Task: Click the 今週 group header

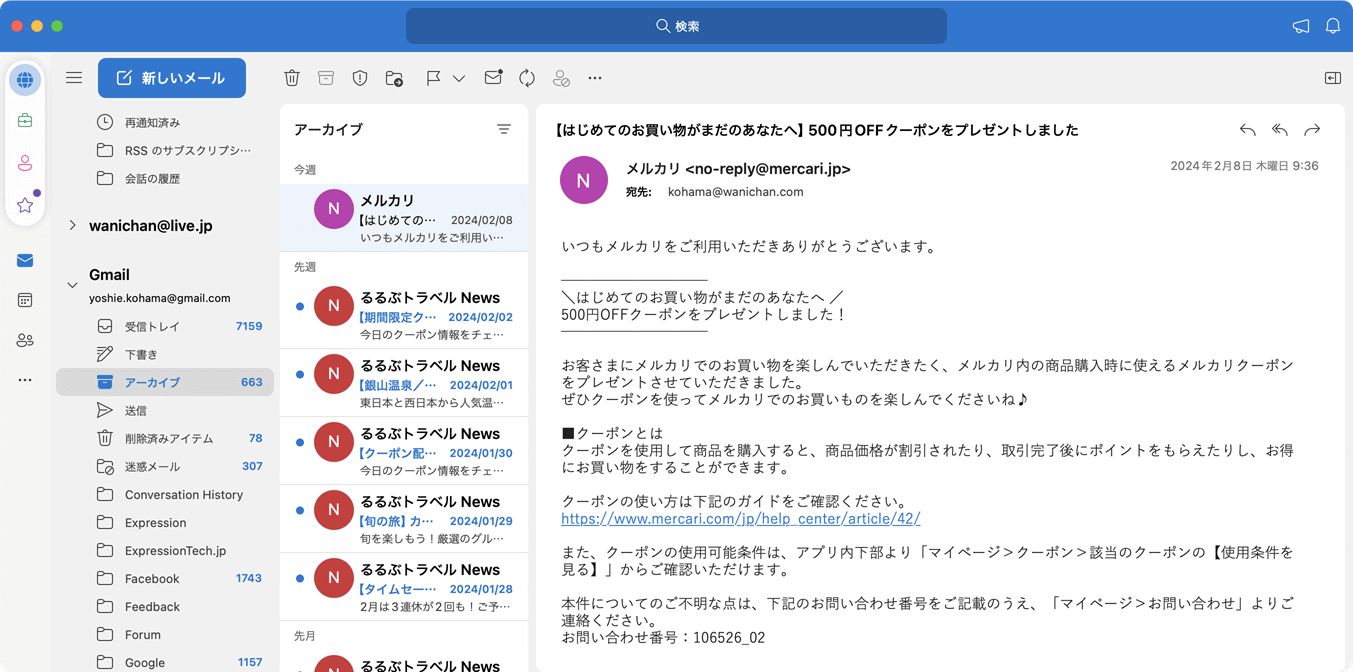Action: 305,170
